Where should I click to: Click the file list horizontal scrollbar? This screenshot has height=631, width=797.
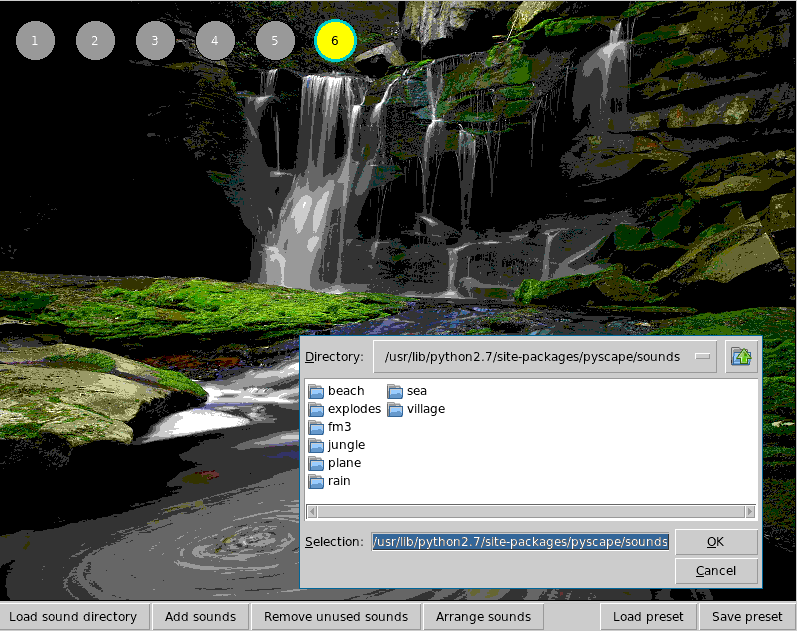[x=530, y=511]
